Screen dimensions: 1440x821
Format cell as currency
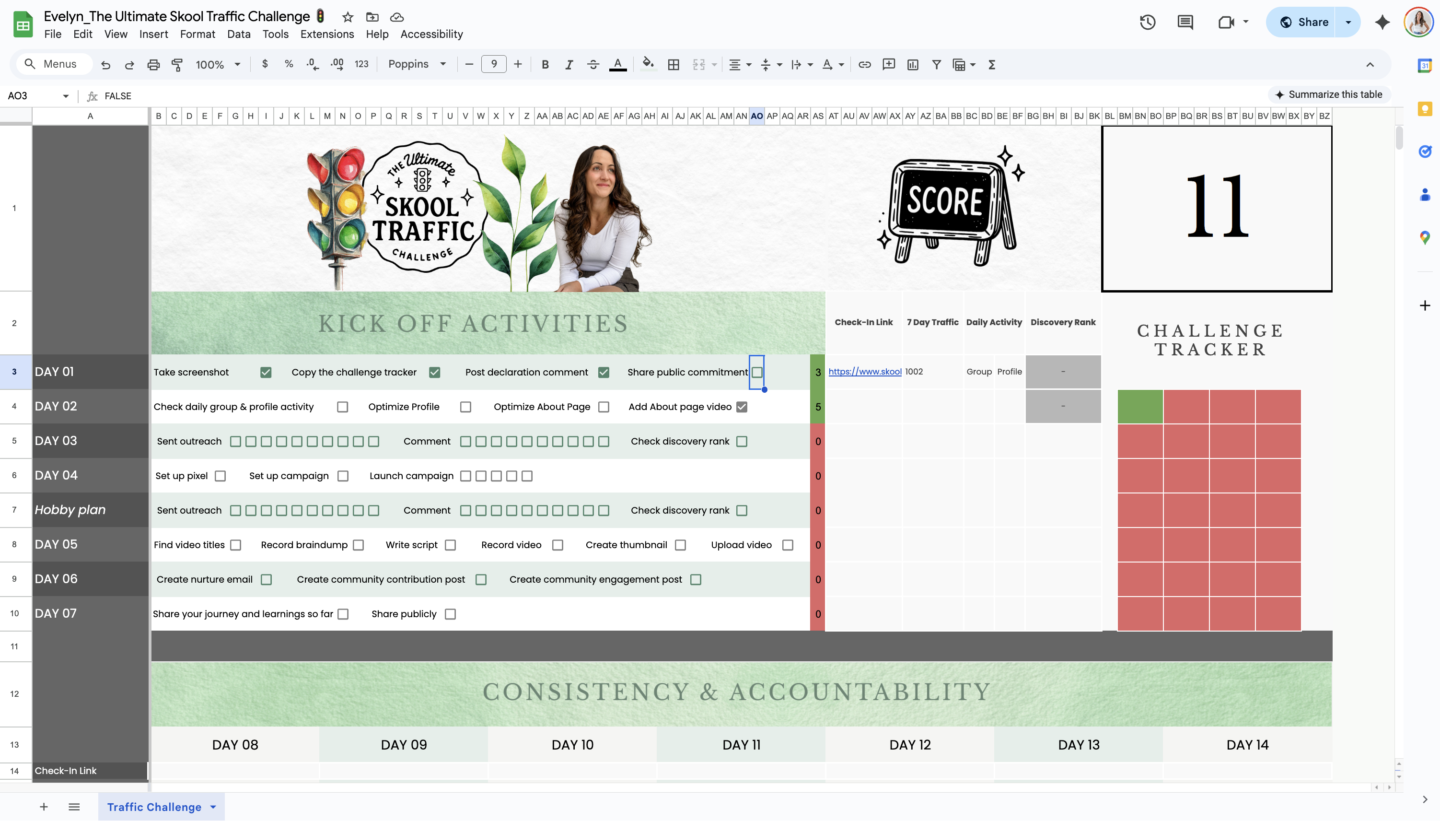click(x=264, y=64)
